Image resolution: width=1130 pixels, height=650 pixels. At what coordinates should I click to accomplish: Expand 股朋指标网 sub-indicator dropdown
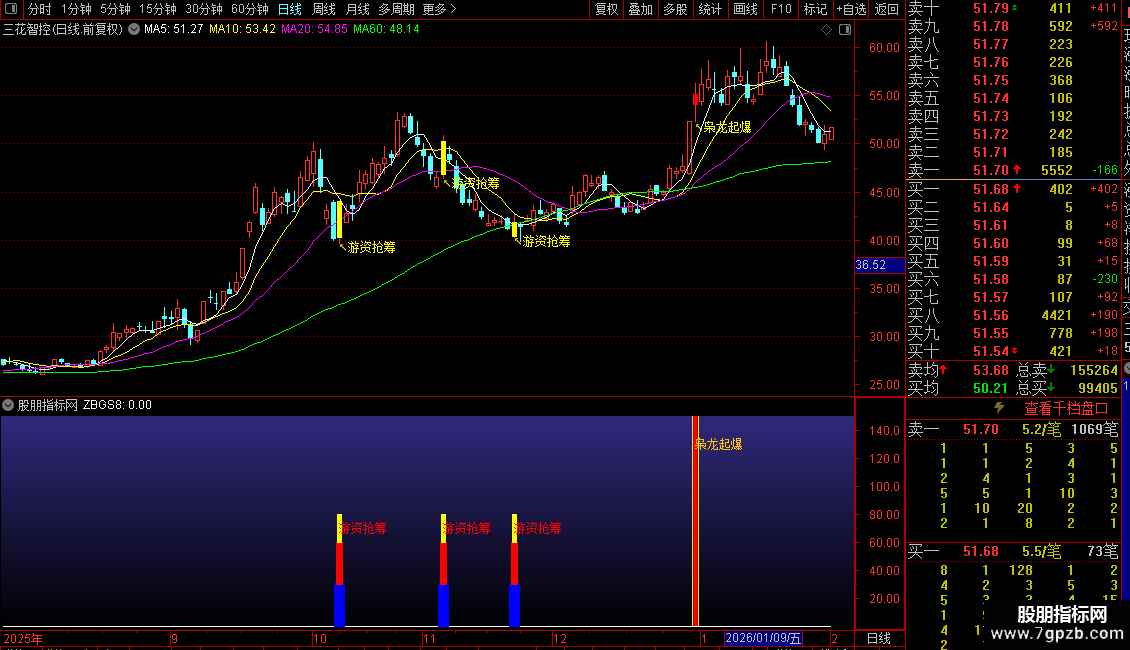8,405
